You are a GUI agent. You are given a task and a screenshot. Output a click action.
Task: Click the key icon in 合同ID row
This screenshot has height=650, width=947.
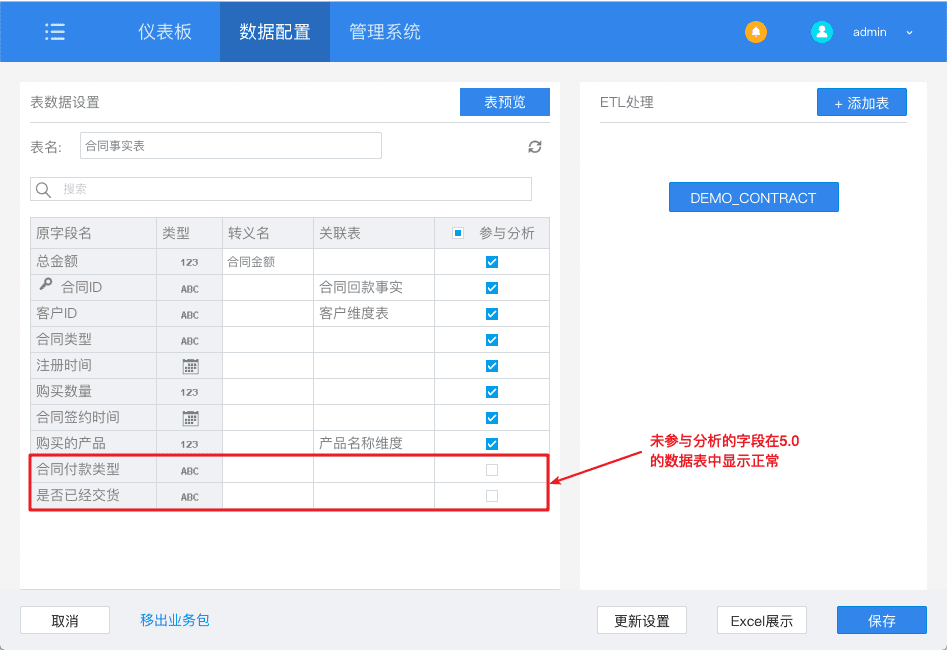click(46, 284)
